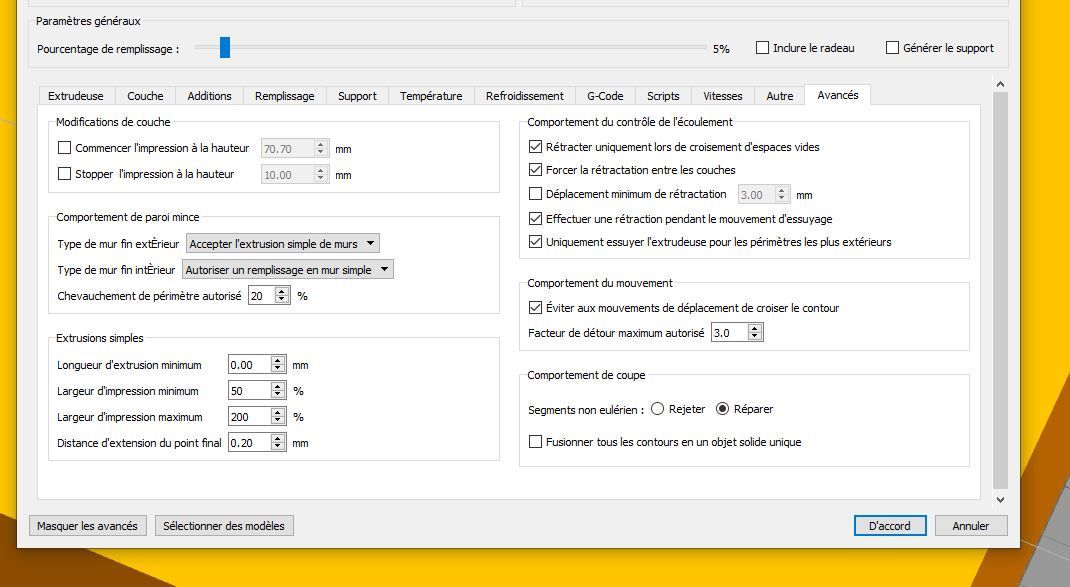Viewport: 1070px width, 587px height.
Task: Enable Inclure le radeau checkbox
Action: coord(762,48)
